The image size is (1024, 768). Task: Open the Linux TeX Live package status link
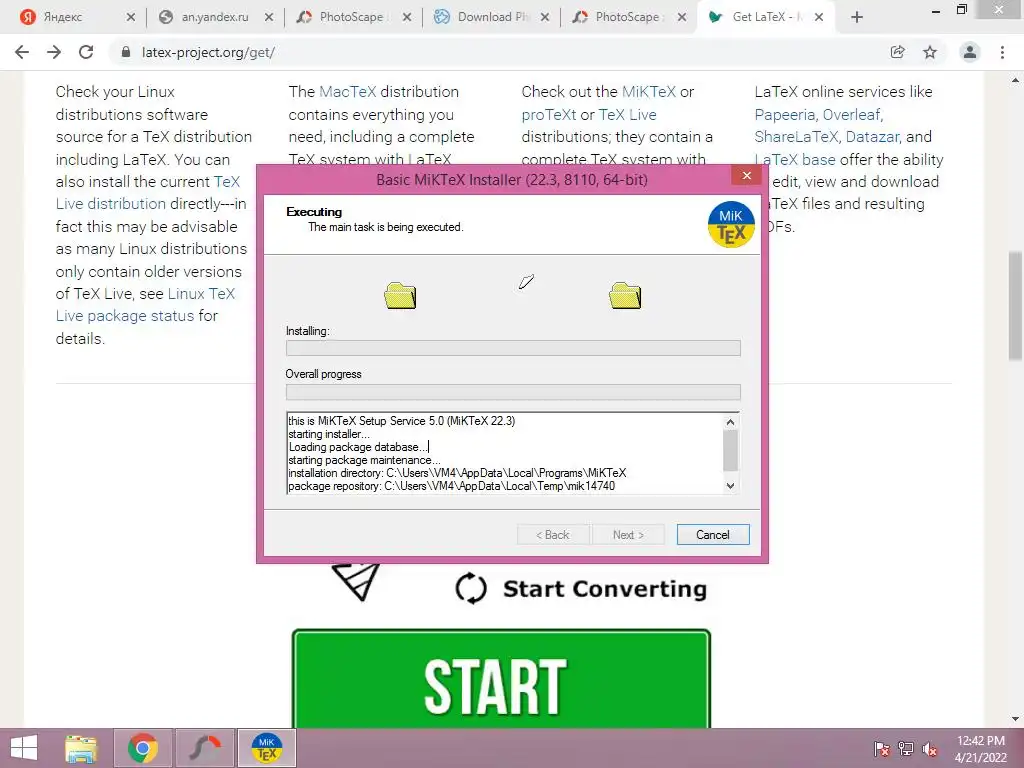point(145,305)
